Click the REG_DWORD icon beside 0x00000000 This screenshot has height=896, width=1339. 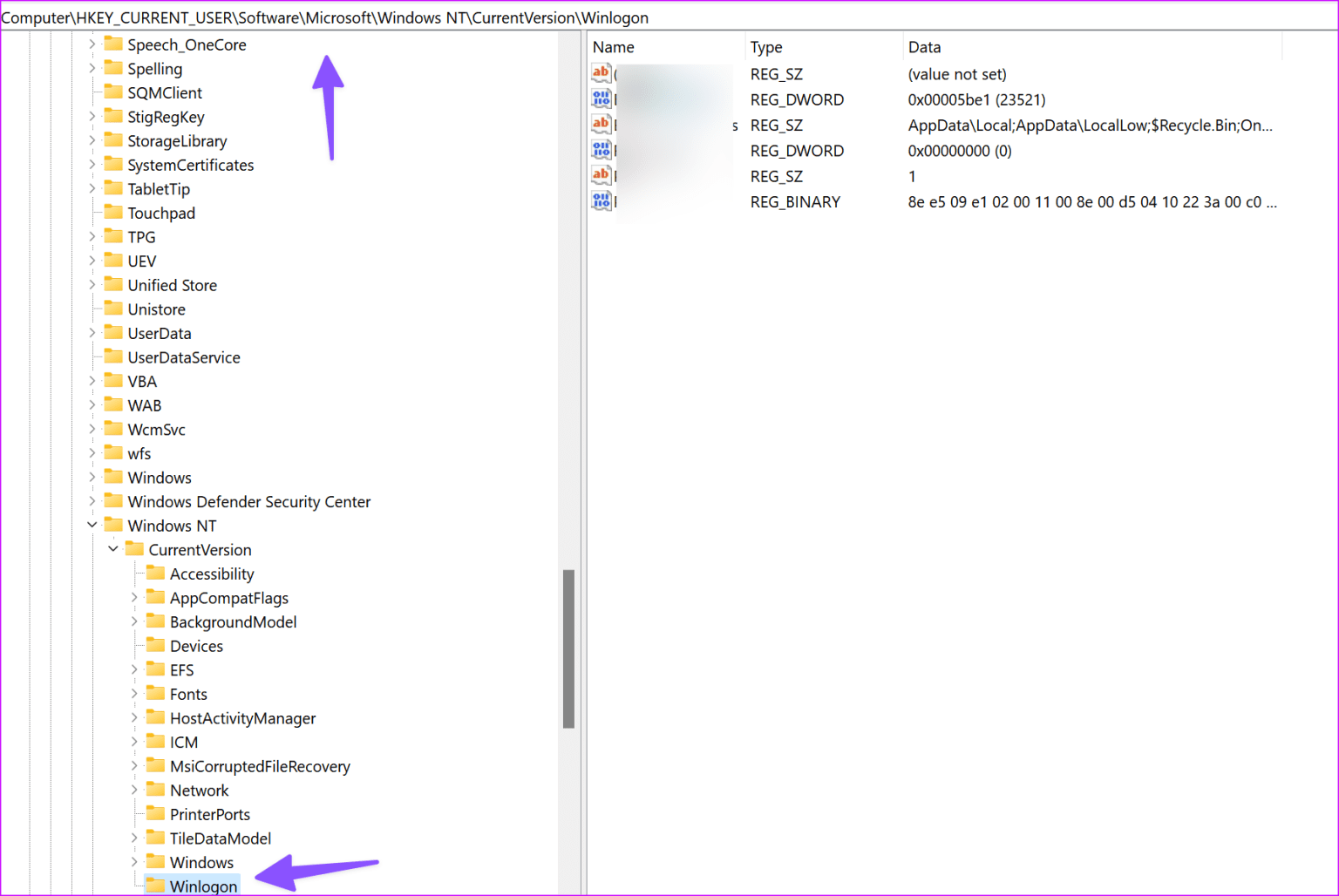point(601,150)
